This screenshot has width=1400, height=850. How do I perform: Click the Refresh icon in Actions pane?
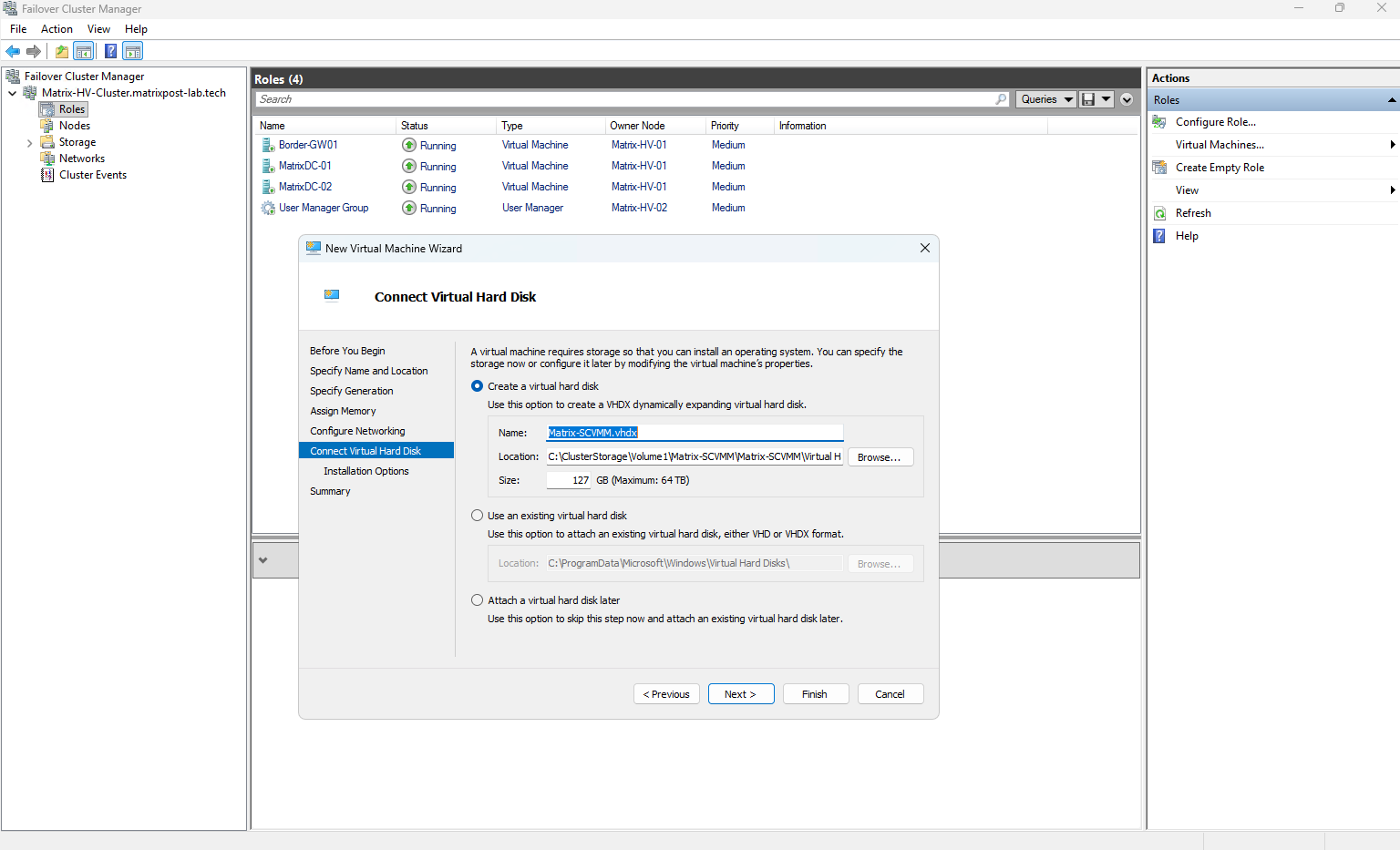click(x=1159, y=213)
